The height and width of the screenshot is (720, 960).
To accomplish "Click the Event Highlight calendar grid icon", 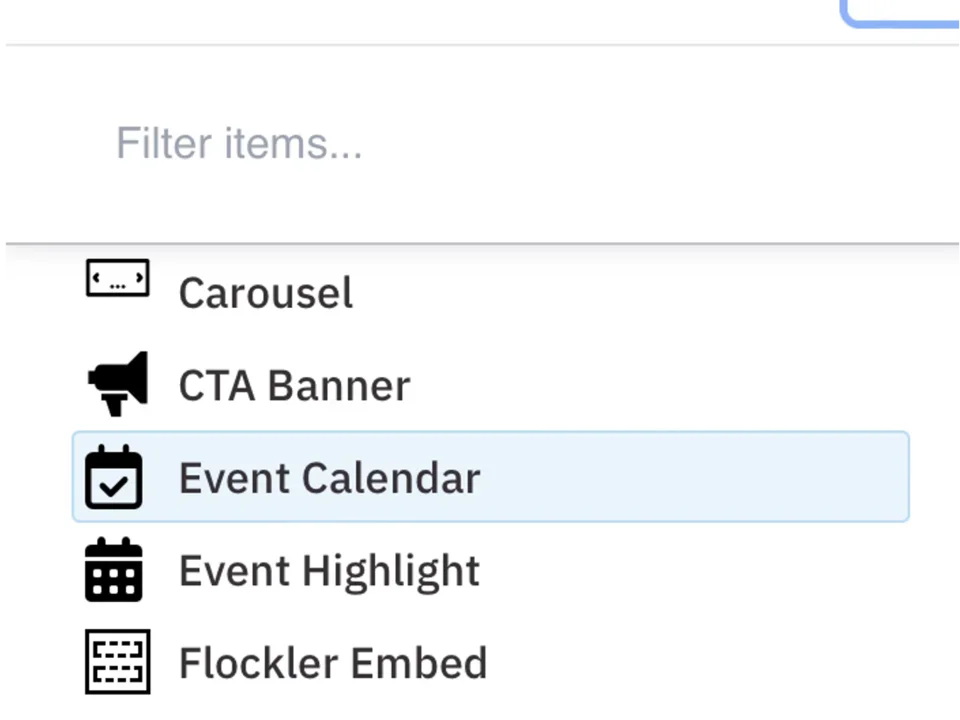I will coord(114,570).
